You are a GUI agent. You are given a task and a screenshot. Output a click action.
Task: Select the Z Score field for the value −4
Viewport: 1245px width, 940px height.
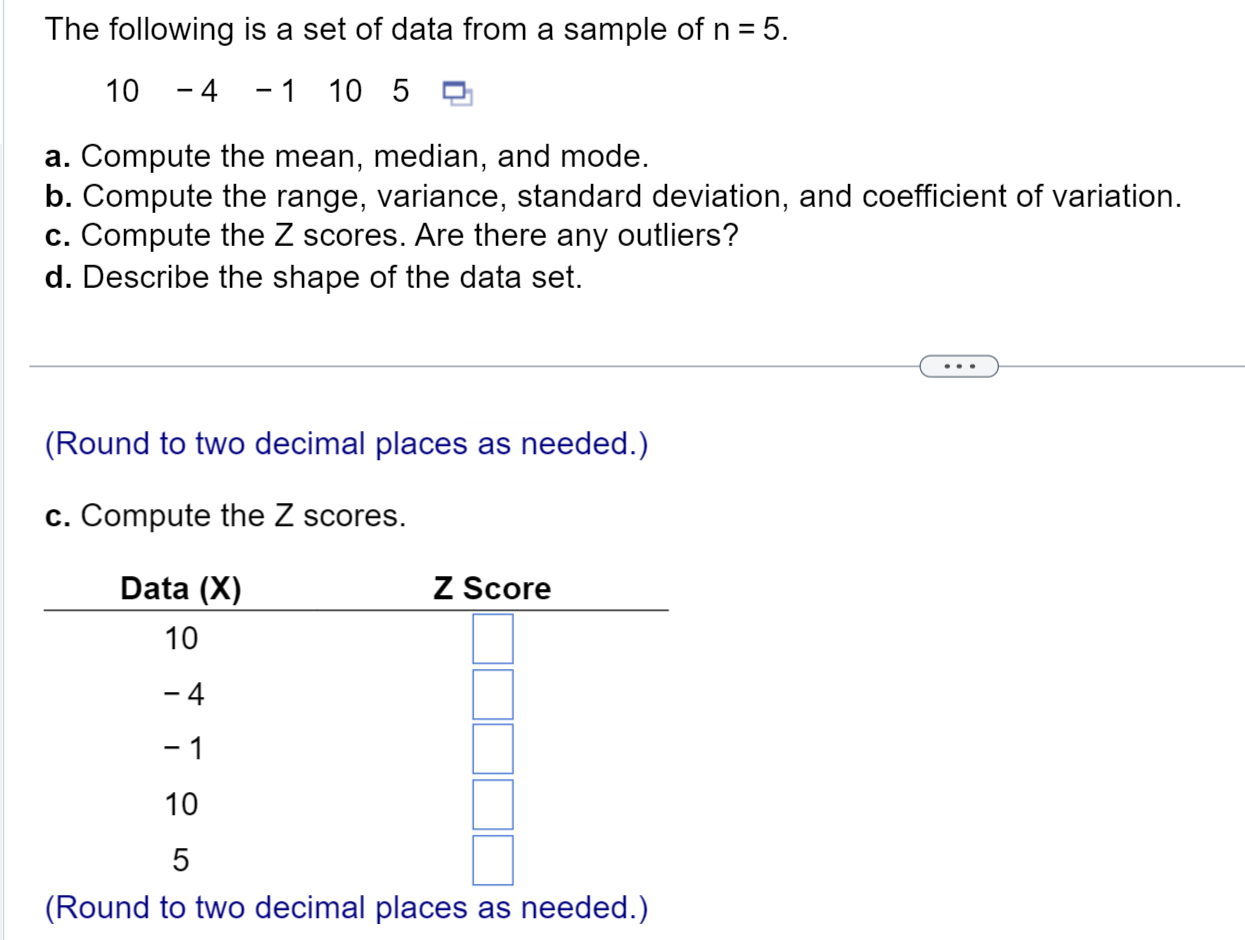(x=491, y=695)
